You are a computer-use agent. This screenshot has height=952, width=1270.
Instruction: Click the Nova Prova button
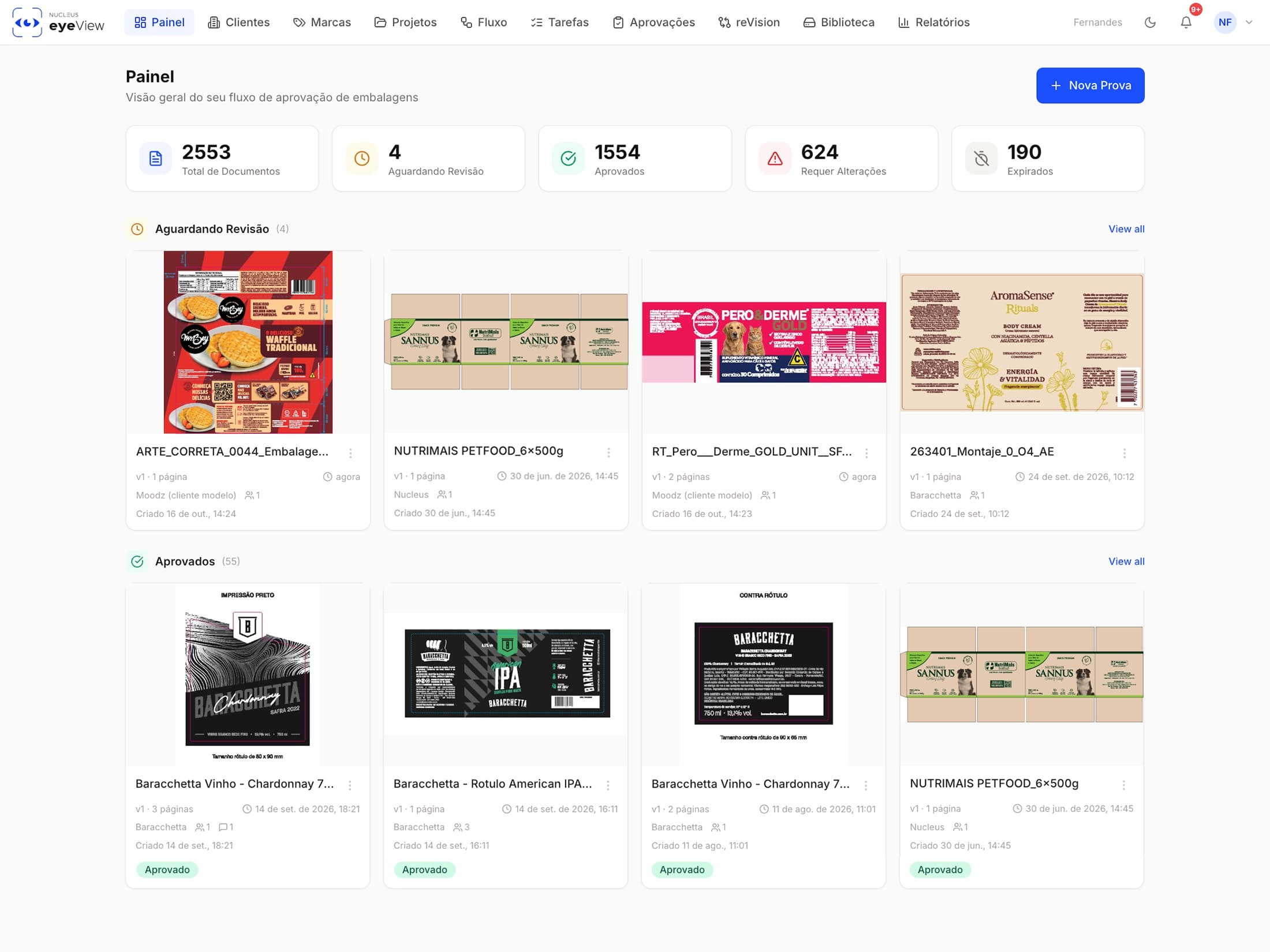pos(1090,85)
